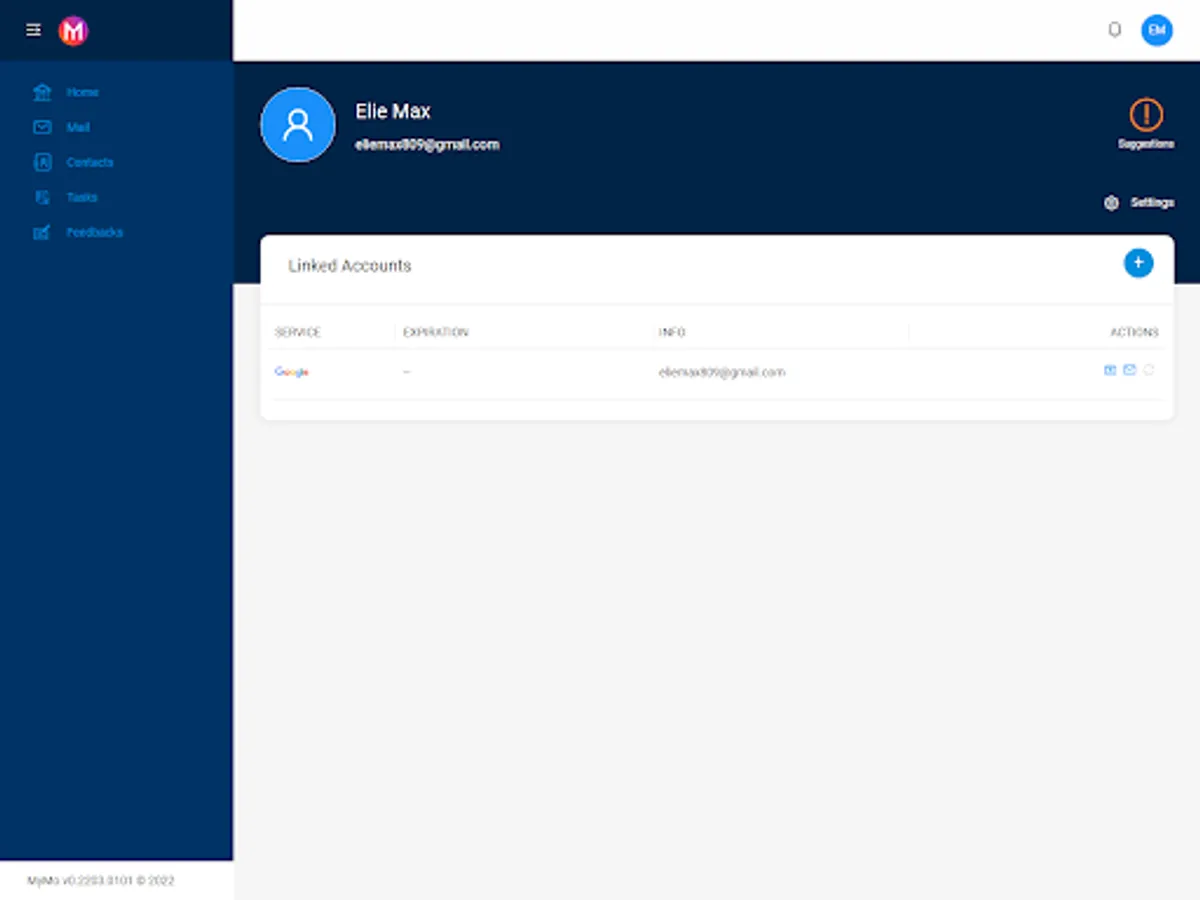Go to Home in the sidebar
The height and width of the screenshot is (900, 1200).
click(x=83, y=92)
